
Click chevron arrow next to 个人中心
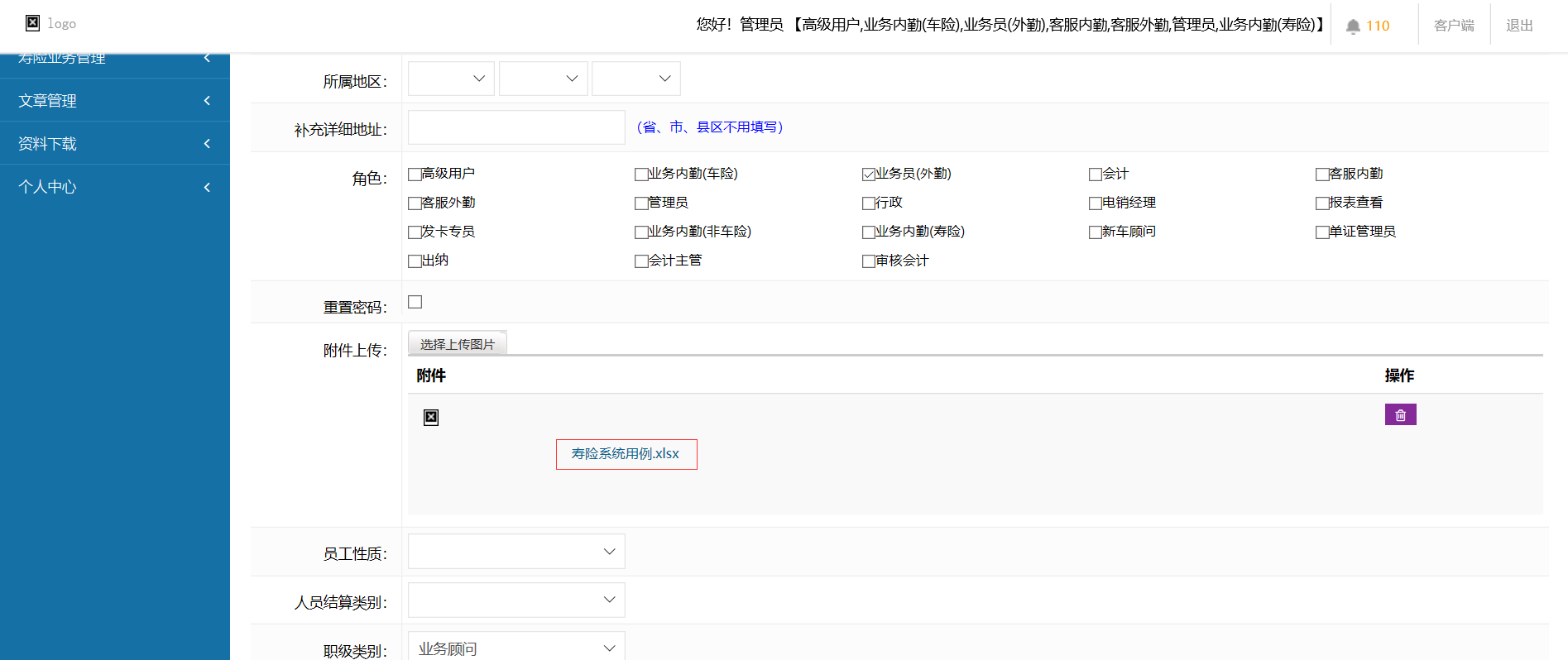click(x=207, y=187)
